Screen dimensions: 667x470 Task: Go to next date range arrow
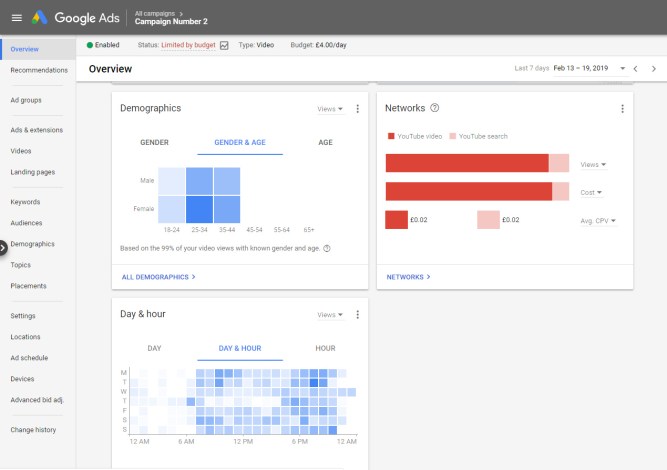click(x=654, y=68)
